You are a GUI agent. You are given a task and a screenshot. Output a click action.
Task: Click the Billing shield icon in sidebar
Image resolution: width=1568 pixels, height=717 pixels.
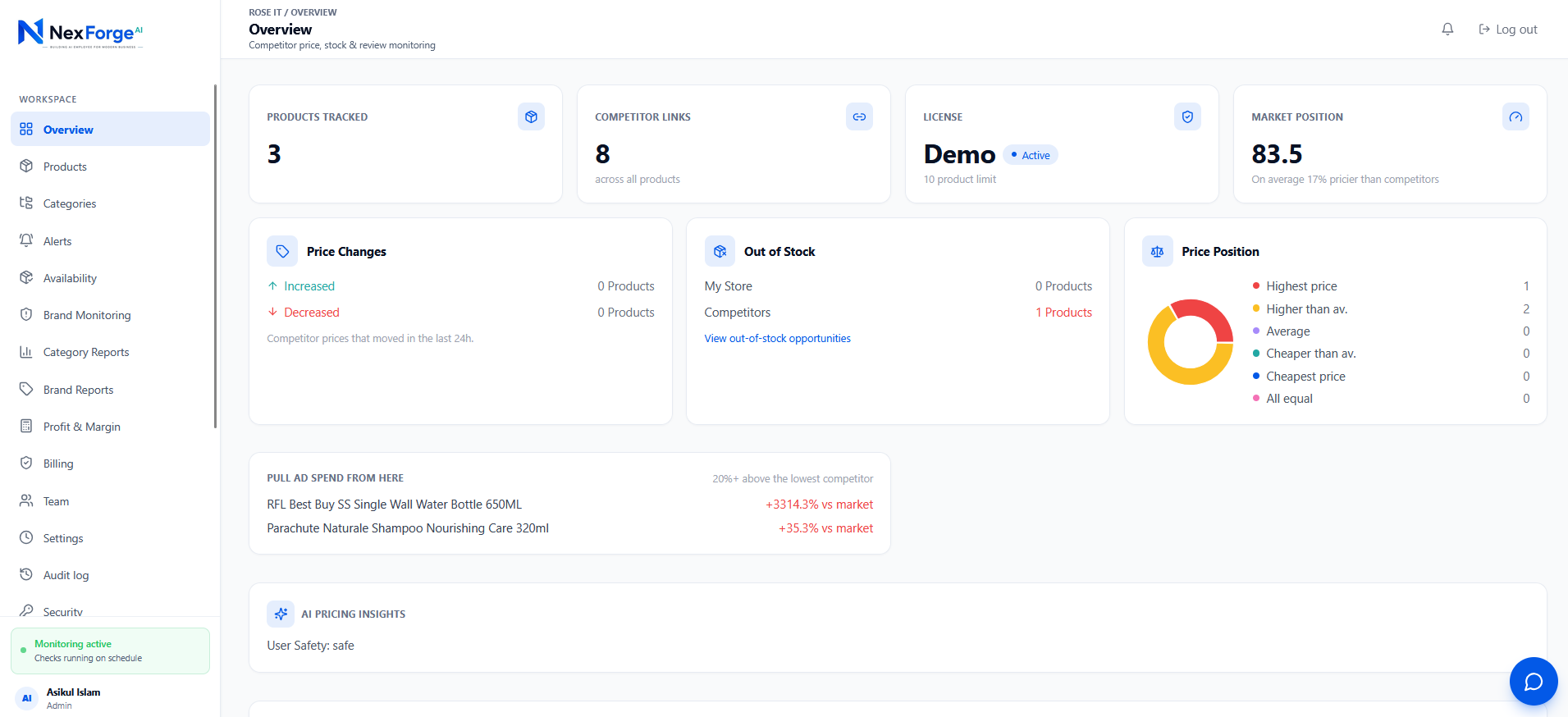click(26, 463)
